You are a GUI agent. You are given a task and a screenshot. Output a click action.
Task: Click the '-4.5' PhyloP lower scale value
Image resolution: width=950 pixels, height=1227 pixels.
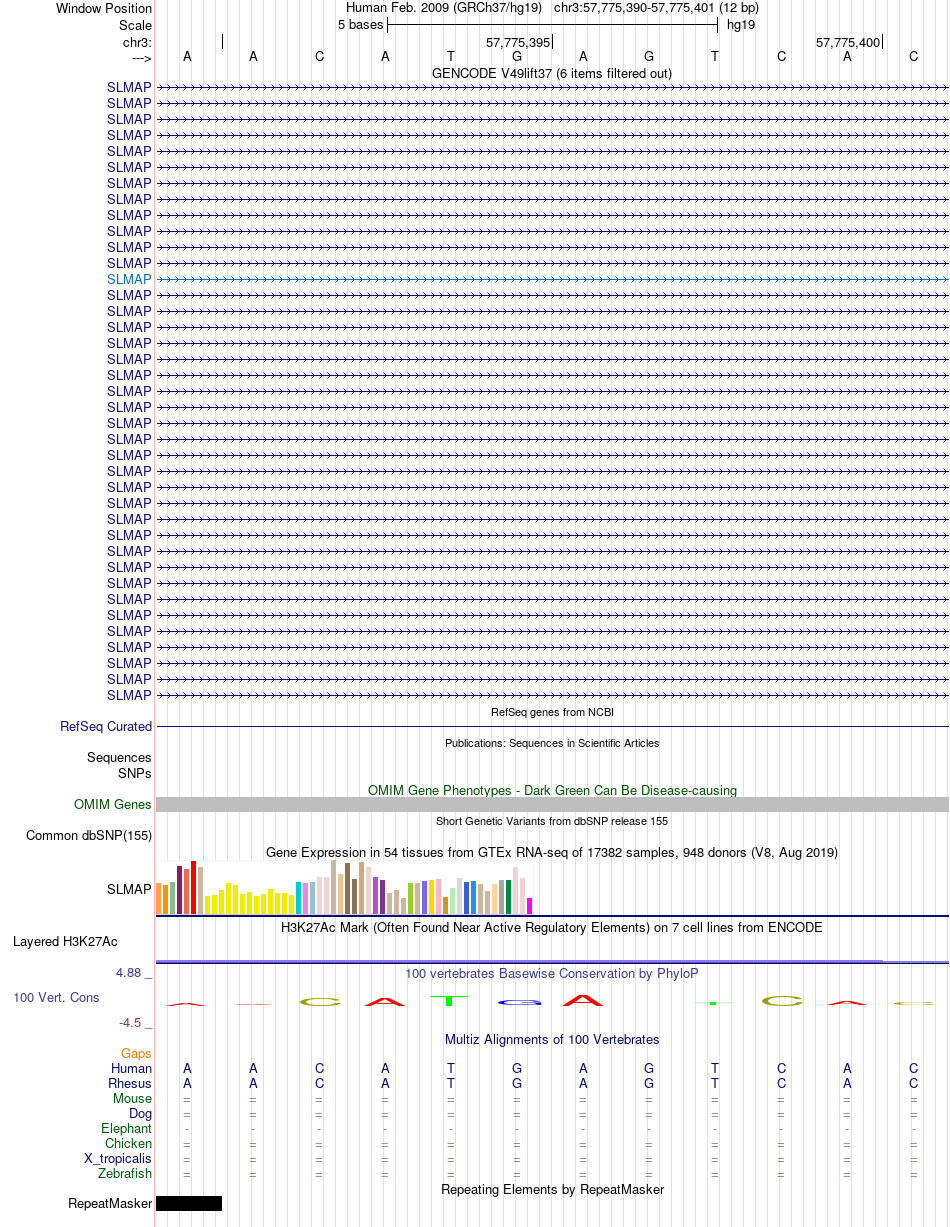(x=130, y=1023)
